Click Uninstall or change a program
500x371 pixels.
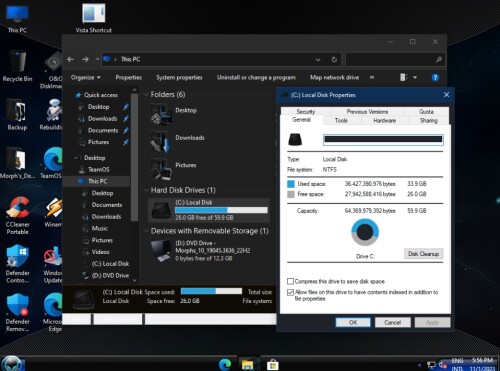[256, 77]
